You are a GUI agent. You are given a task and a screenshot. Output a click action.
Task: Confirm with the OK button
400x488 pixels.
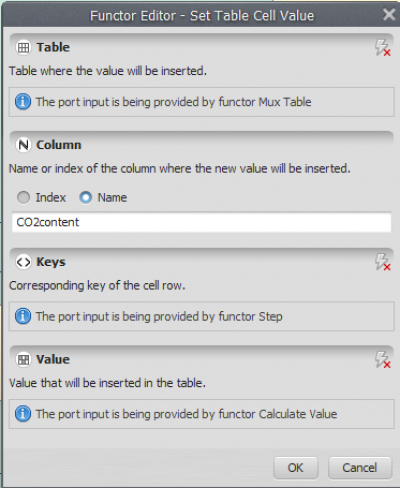click(296, 468)
